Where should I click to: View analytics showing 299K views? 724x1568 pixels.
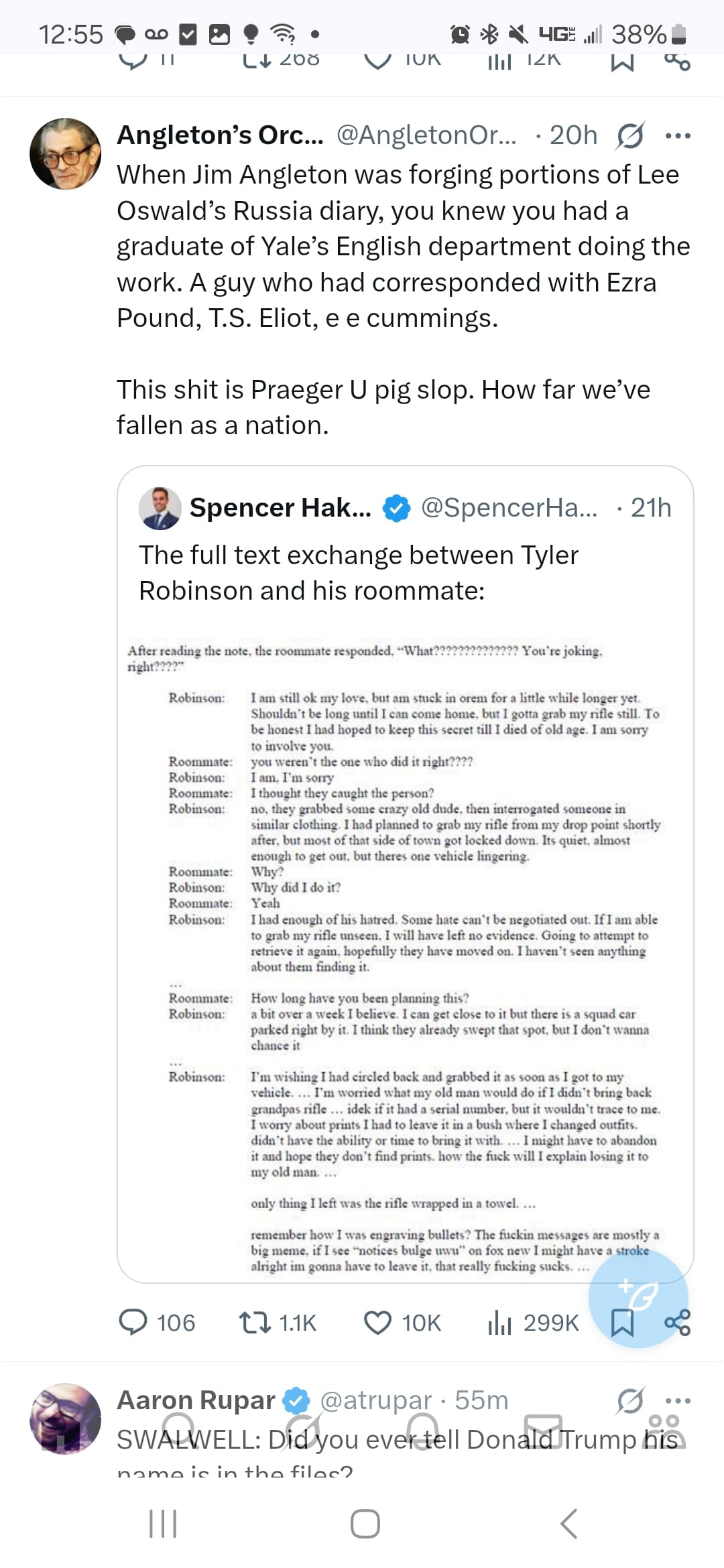pyautogui.click(x=499, y=1322)
